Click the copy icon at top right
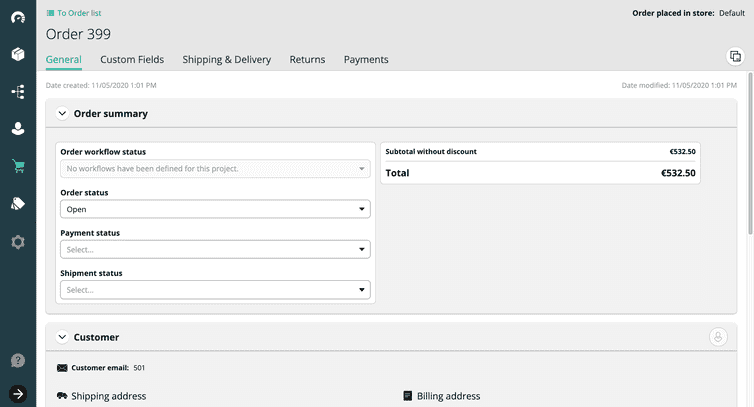 735,56
